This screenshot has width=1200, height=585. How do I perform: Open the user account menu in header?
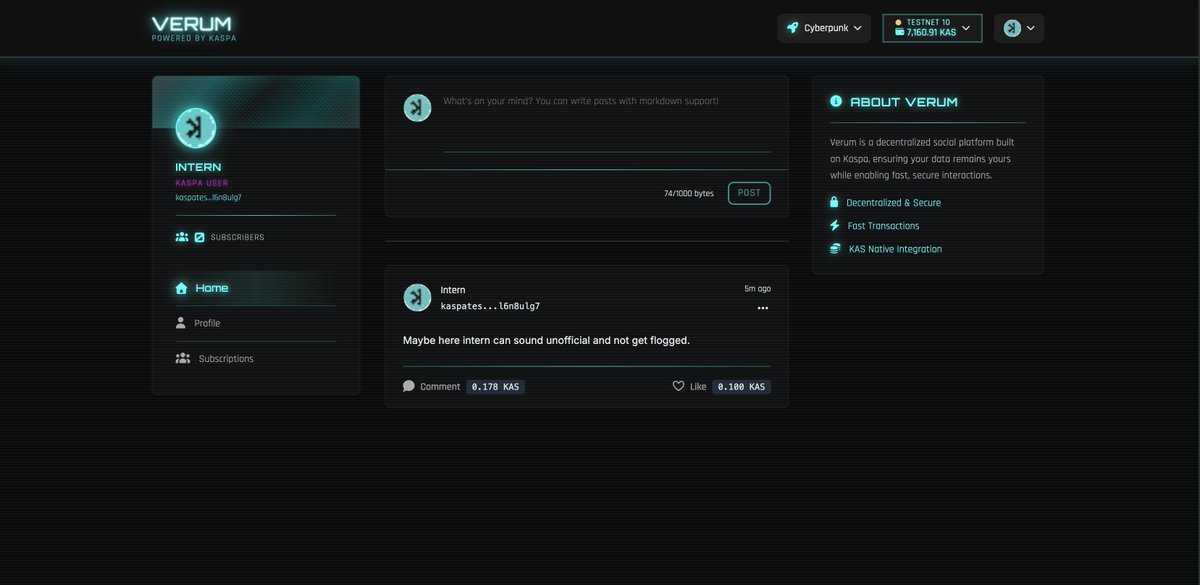click(x=1019, y=28)
